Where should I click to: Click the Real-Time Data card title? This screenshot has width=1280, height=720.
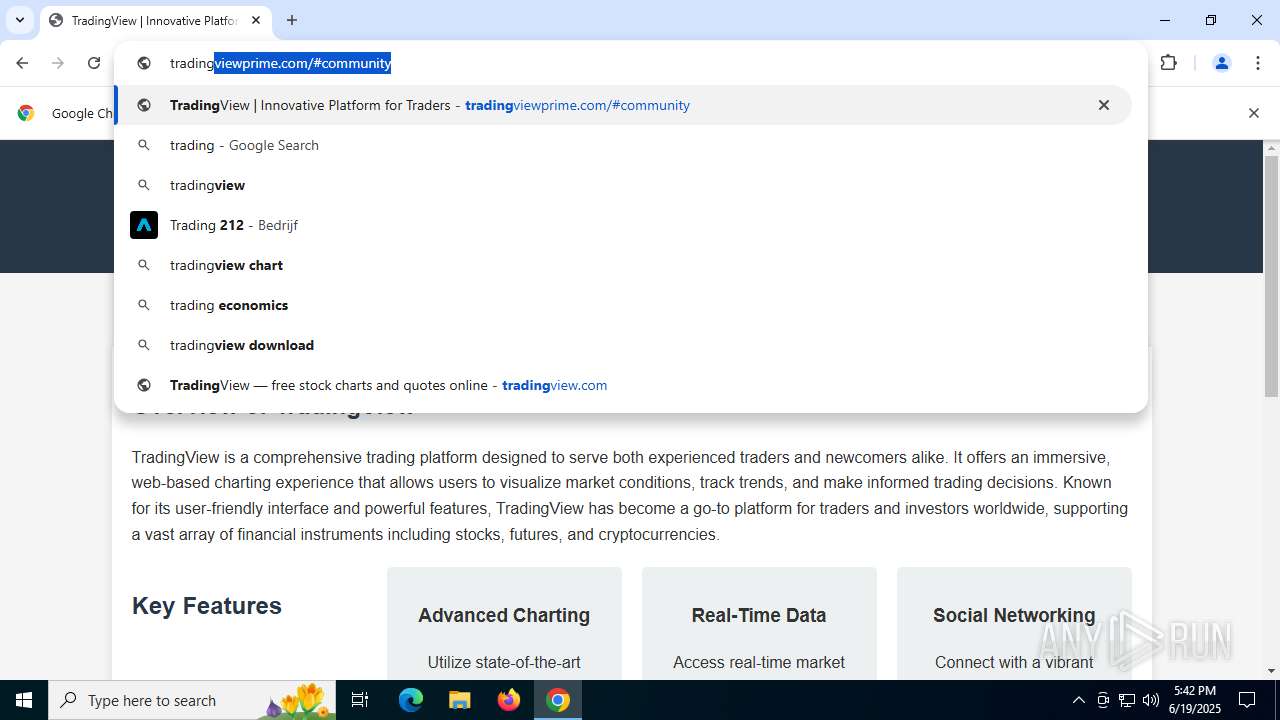pos(759,615)
